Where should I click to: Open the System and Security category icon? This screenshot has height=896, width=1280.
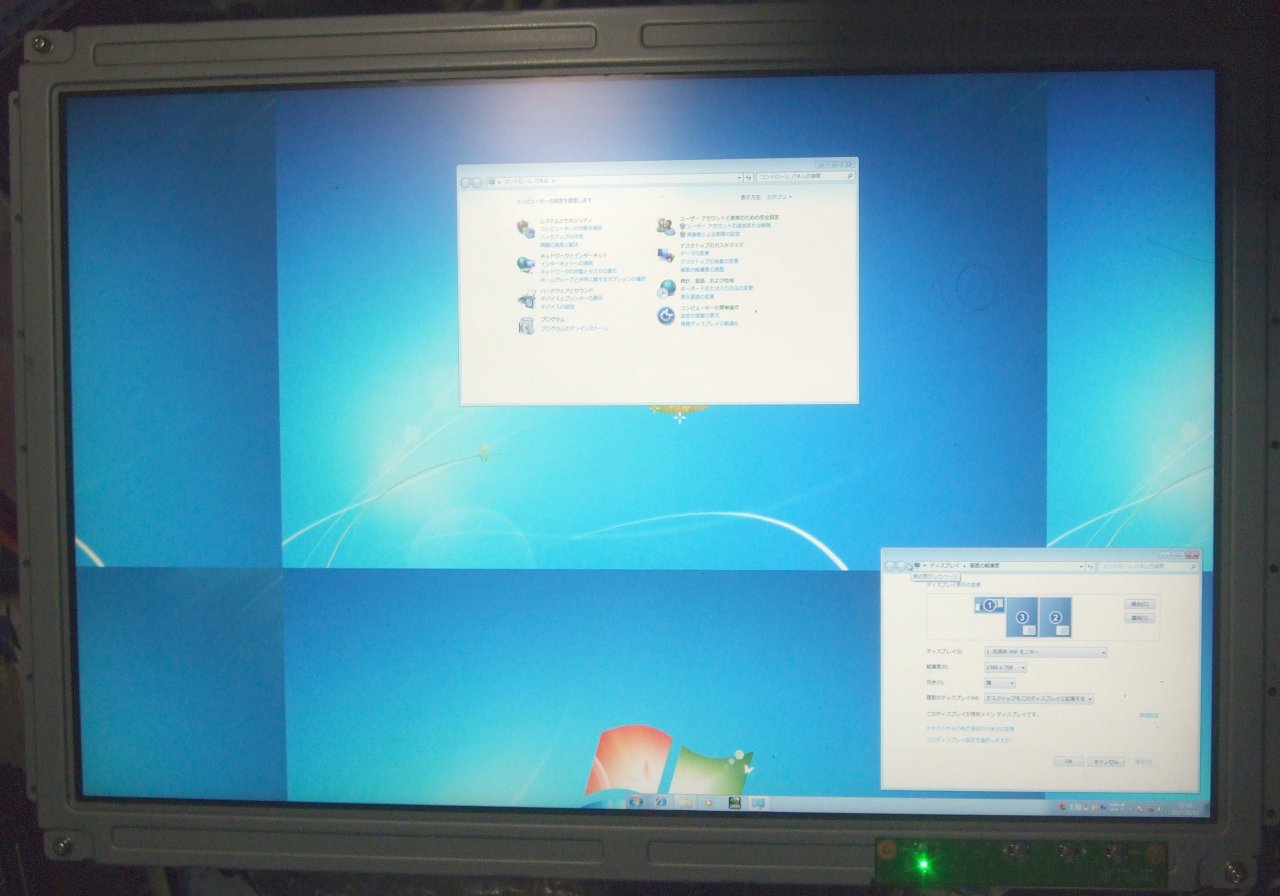pyautogui.click(x=526, y=229)
